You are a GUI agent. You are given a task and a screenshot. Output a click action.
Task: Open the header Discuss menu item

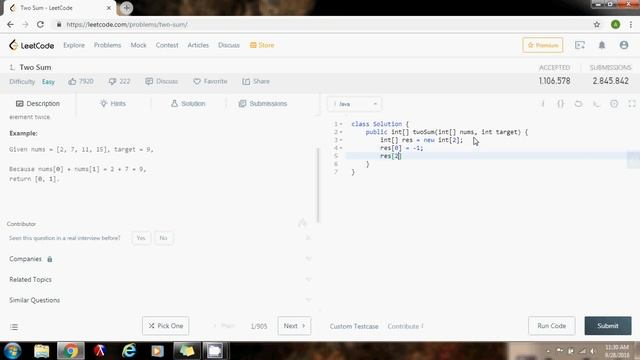coord(229,45)
